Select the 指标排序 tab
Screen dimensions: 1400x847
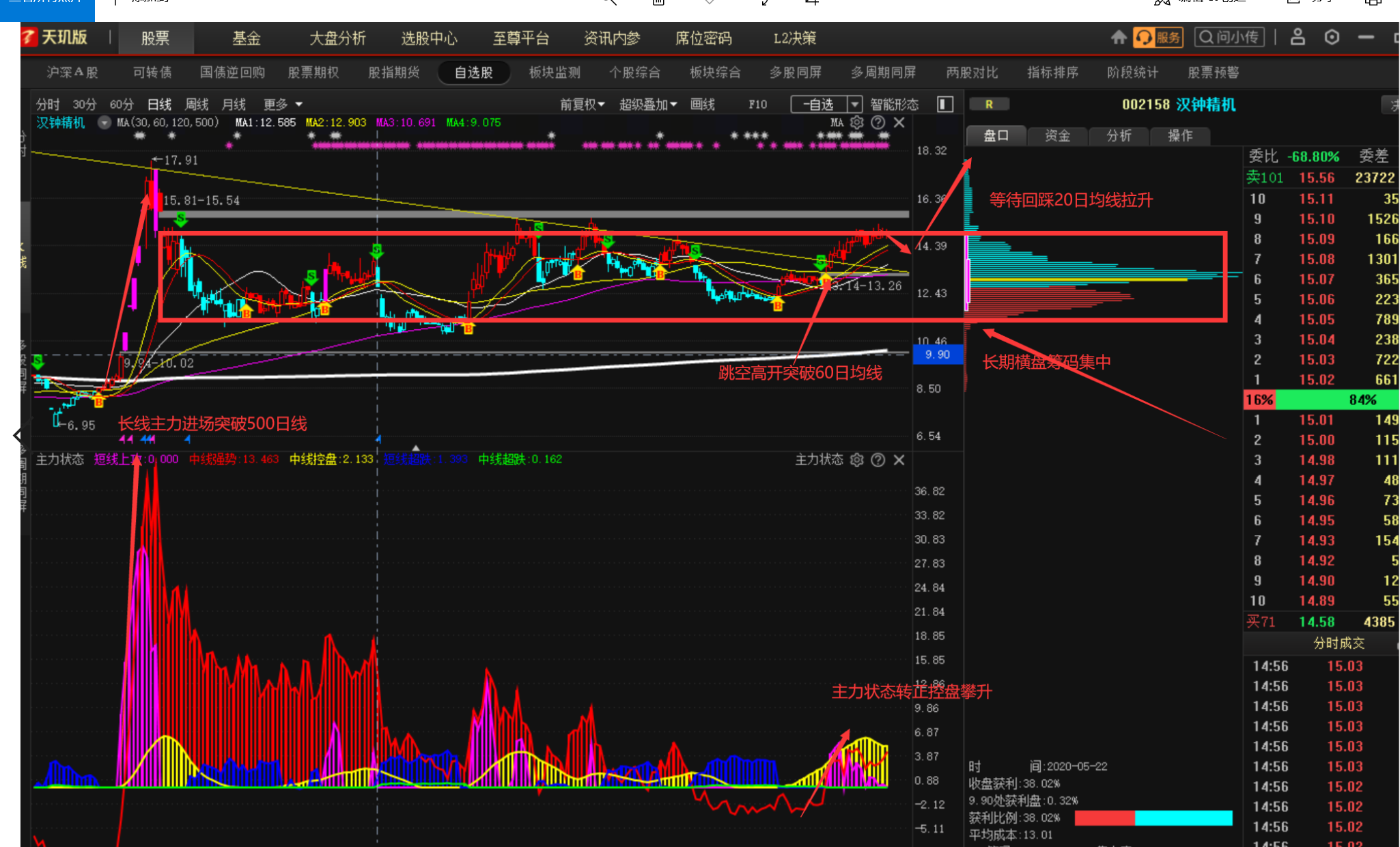(x=1053, y=72)
